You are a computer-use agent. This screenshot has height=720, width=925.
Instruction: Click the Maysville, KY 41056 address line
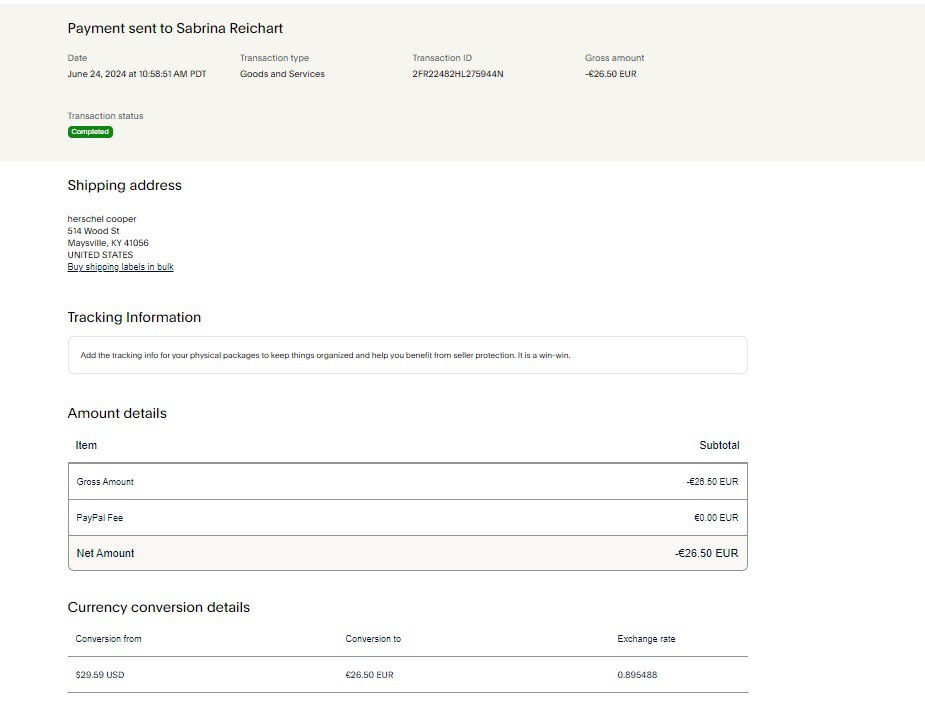click(x=108, y=243)
